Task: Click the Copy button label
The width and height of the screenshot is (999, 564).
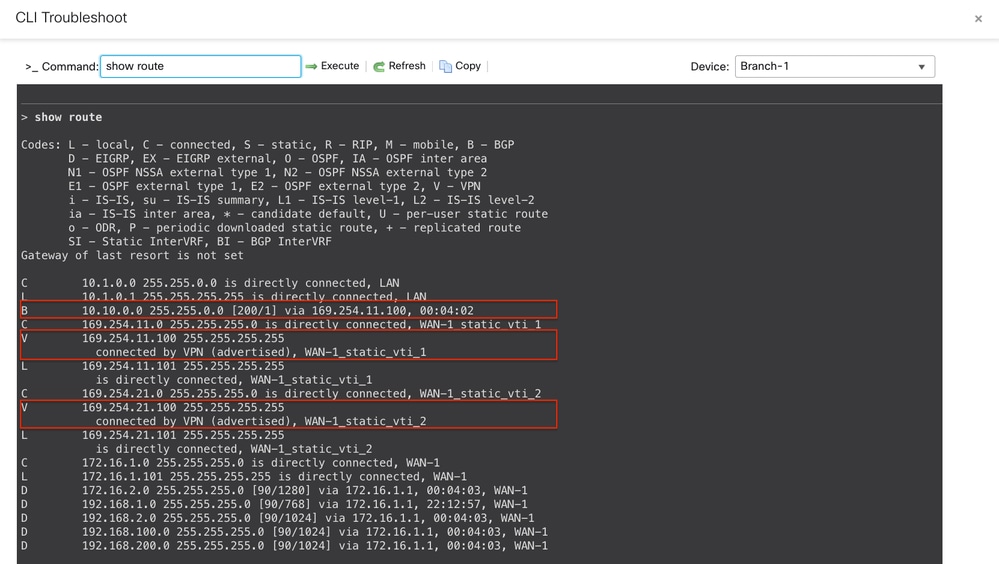Action: tap(468, 66)
